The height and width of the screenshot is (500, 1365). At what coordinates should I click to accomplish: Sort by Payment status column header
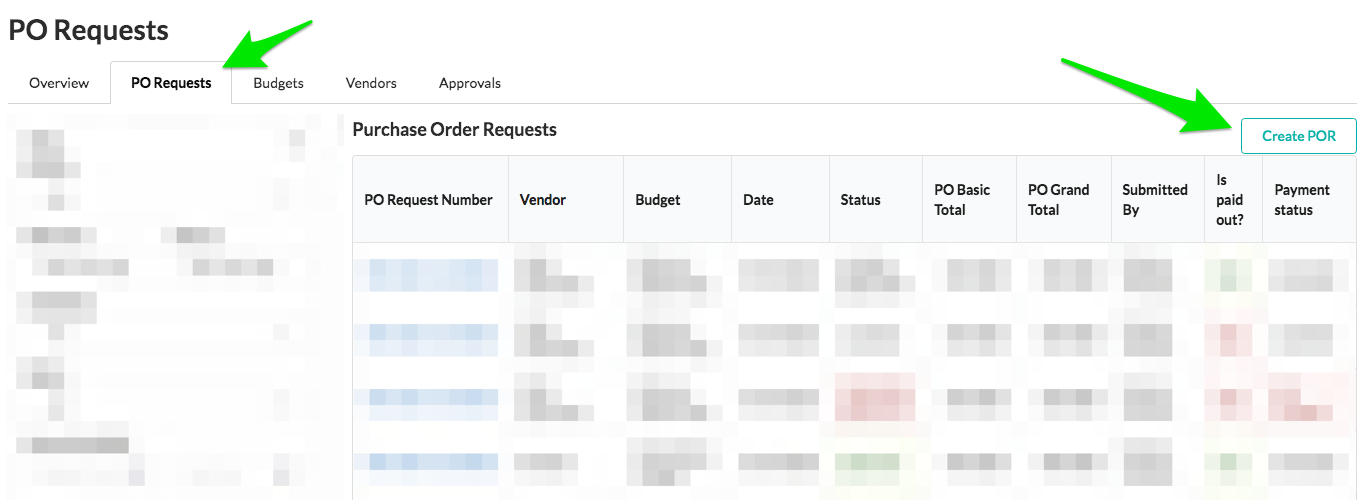point(1301,200)
